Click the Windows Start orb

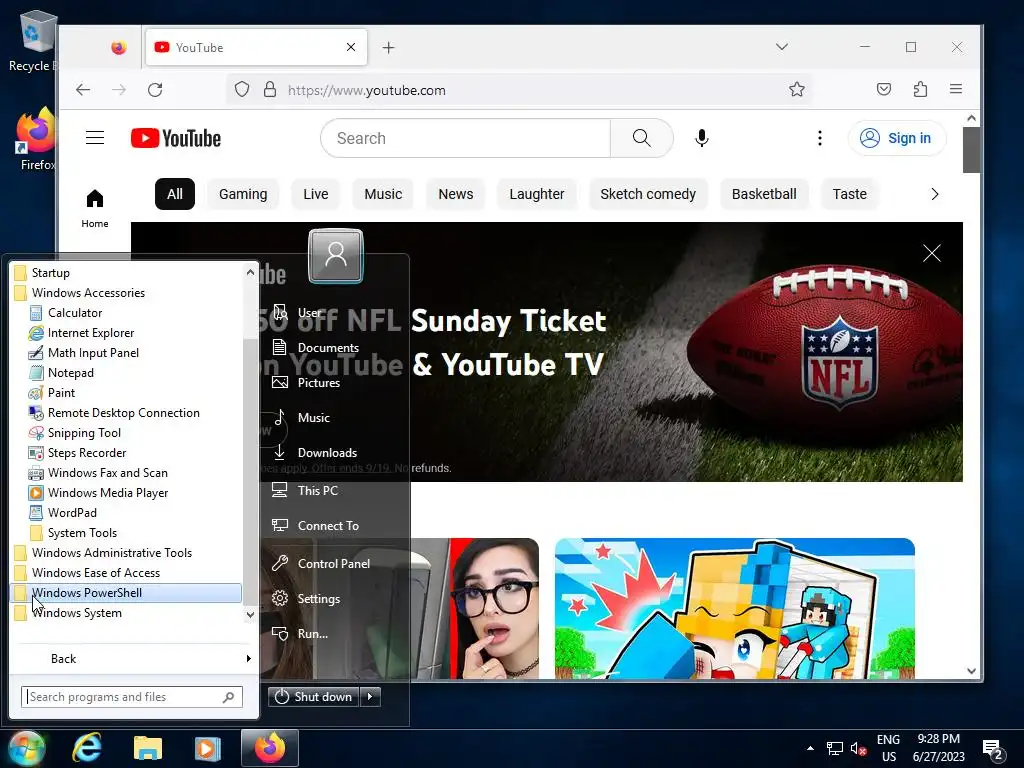pos(26,748)
